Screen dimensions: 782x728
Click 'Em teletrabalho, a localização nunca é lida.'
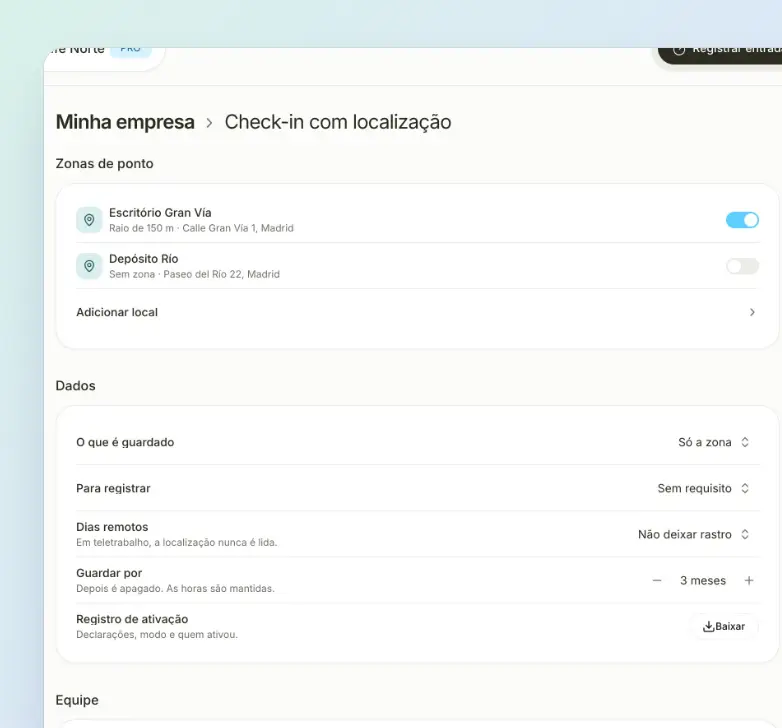click(177, 543)
